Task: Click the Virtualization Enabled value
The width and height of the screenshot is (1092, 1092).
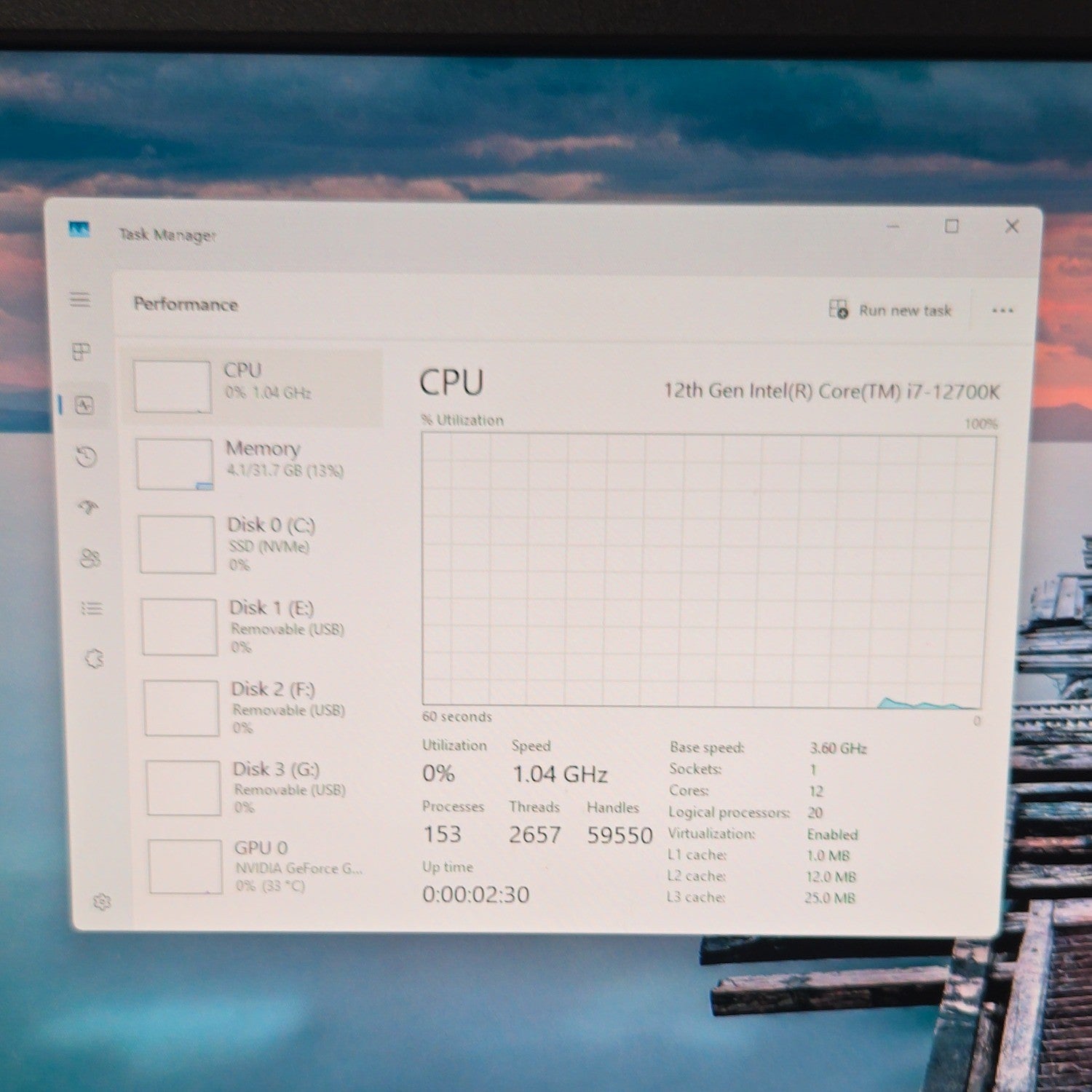Action: (x=832, y=834)
